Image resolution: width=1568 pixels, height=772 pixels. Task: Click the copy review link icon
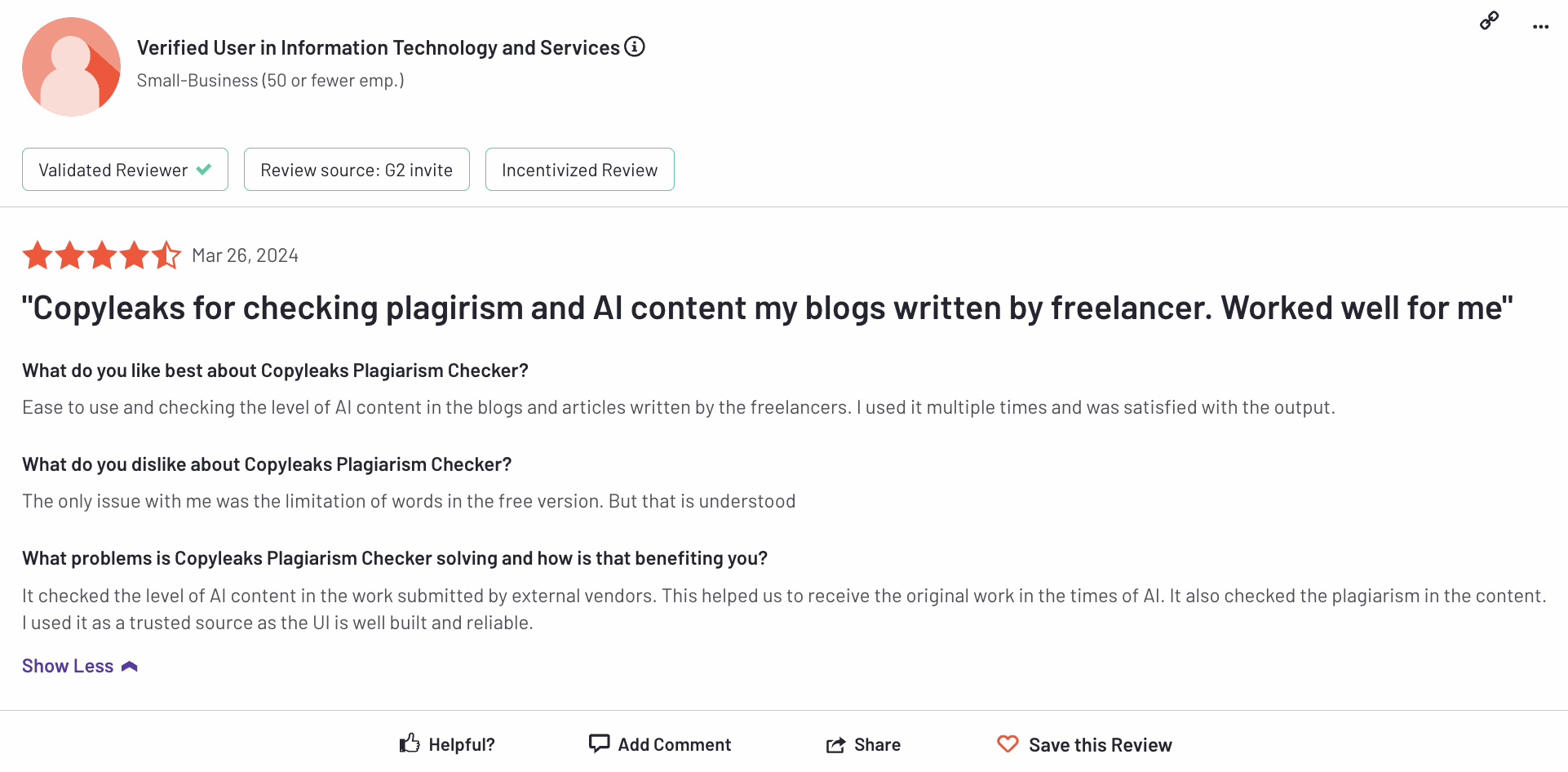click(1489, 20)
